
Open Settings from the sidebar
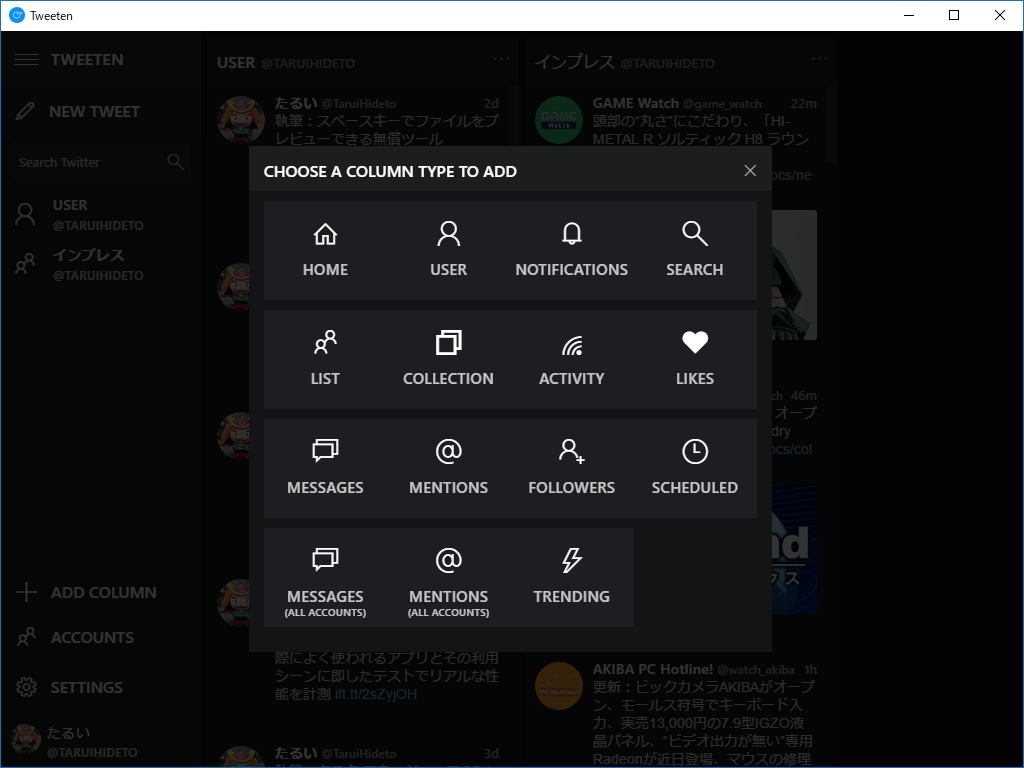click(x=69, y=687)
